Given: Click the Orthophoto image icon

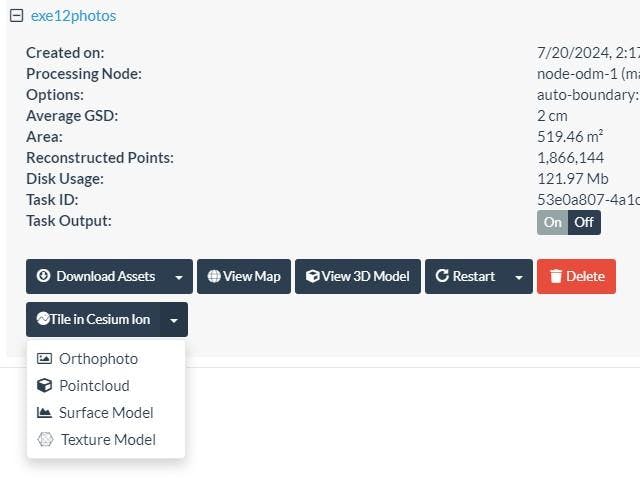Looking at the screenshot, I should (44, 359).
